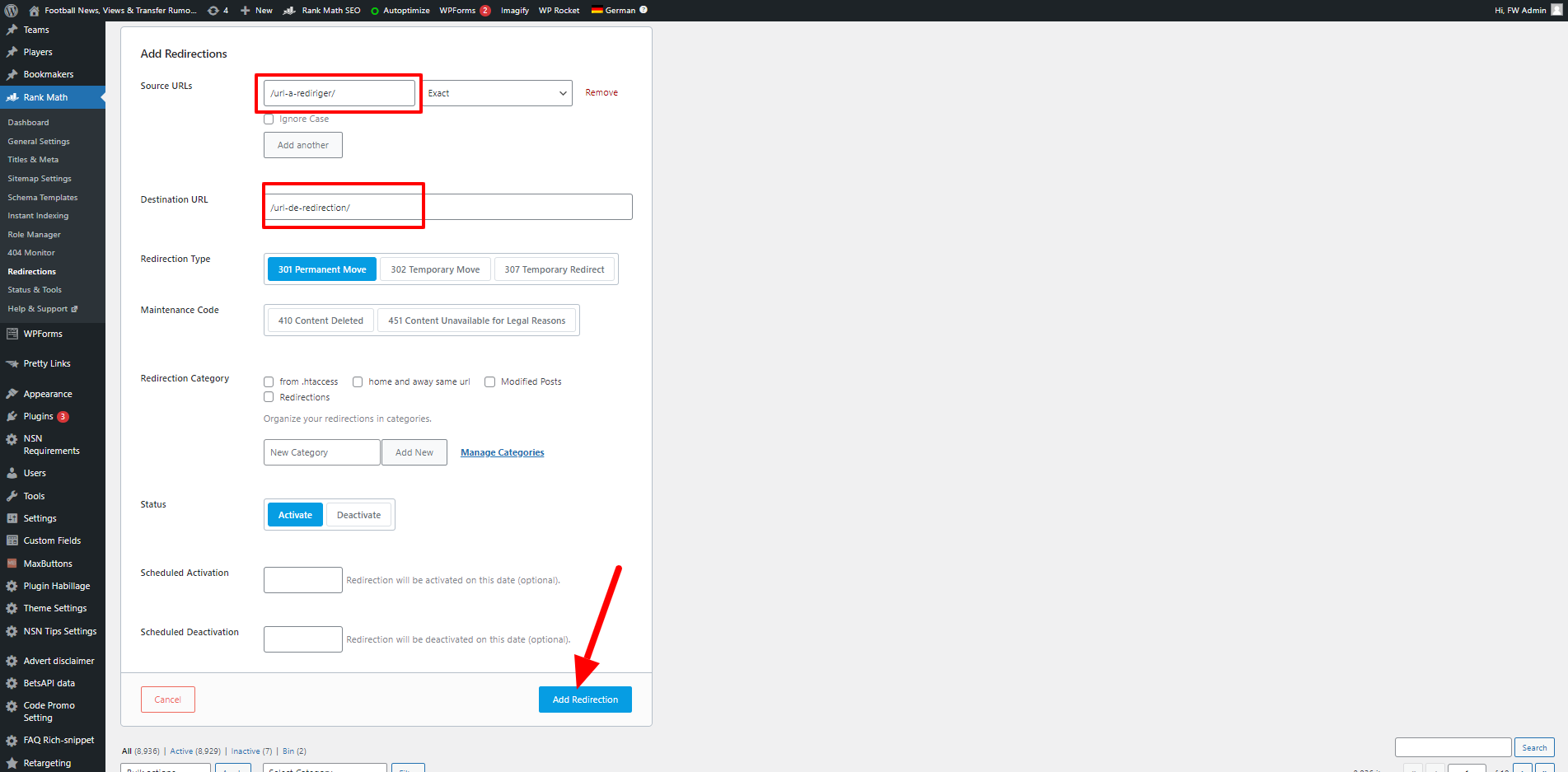Viewport: 1568px width, 772px height.
Task: Click the WPForms sidebar icon
Action: (12, 335)
